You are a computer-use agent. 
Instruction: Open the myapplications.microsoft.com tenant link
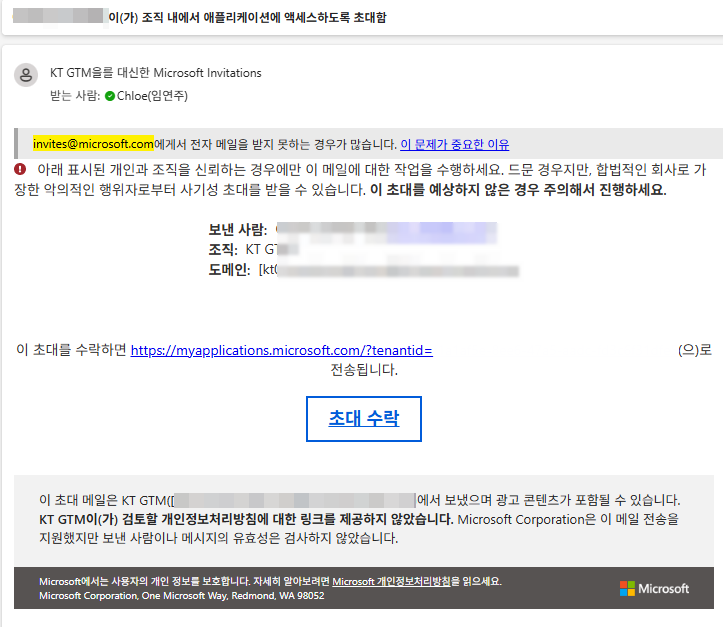[282, 350]
